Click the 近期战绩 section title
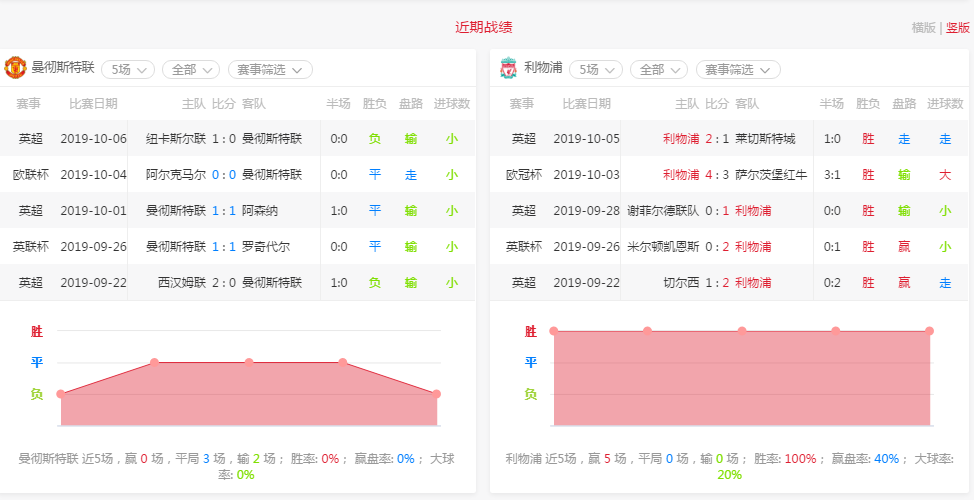Image resolution: width=974 pixels, height=500 pixels. tap(484, 27)
